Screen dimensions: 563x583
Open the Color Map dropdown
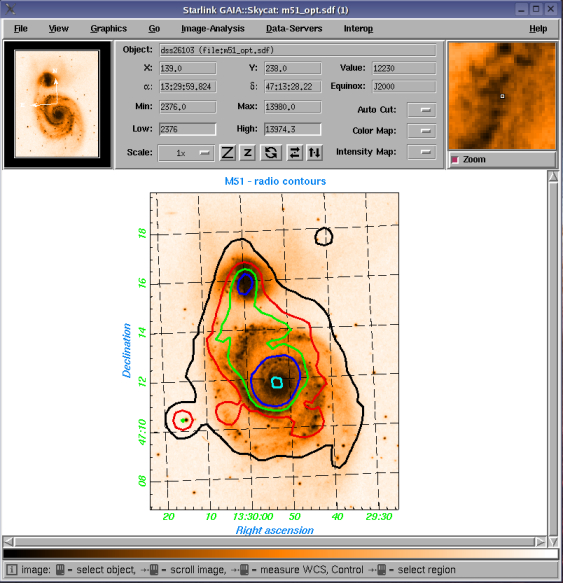click(422, 131)
